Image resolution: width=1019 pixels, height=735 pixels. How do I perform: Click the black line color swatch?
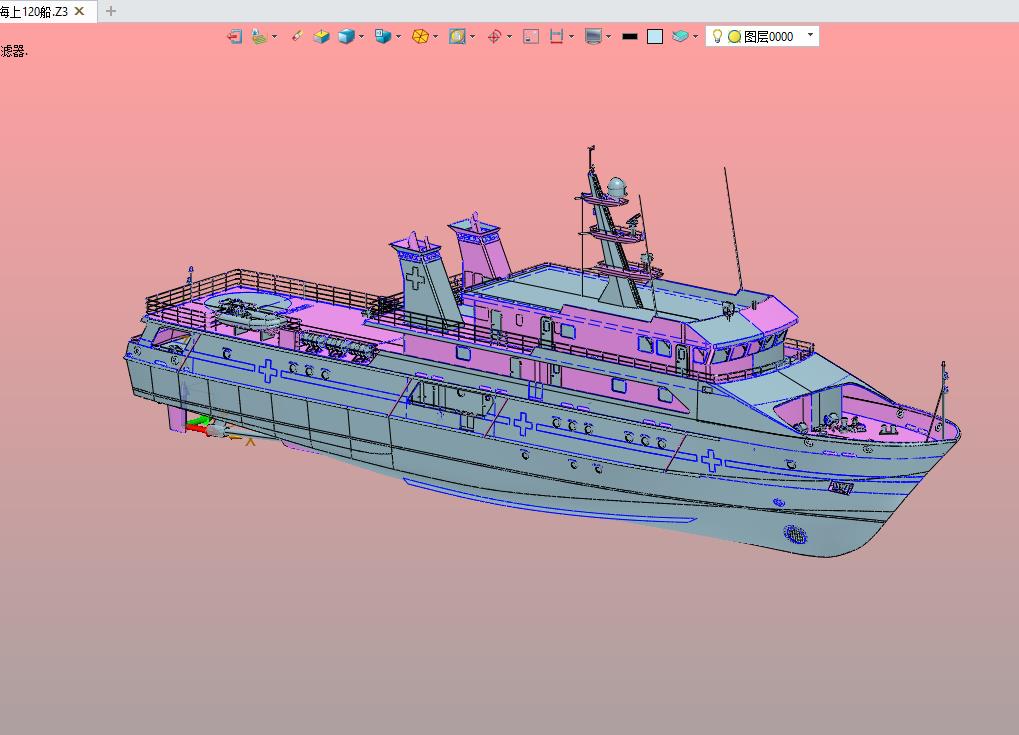[630, 36]
